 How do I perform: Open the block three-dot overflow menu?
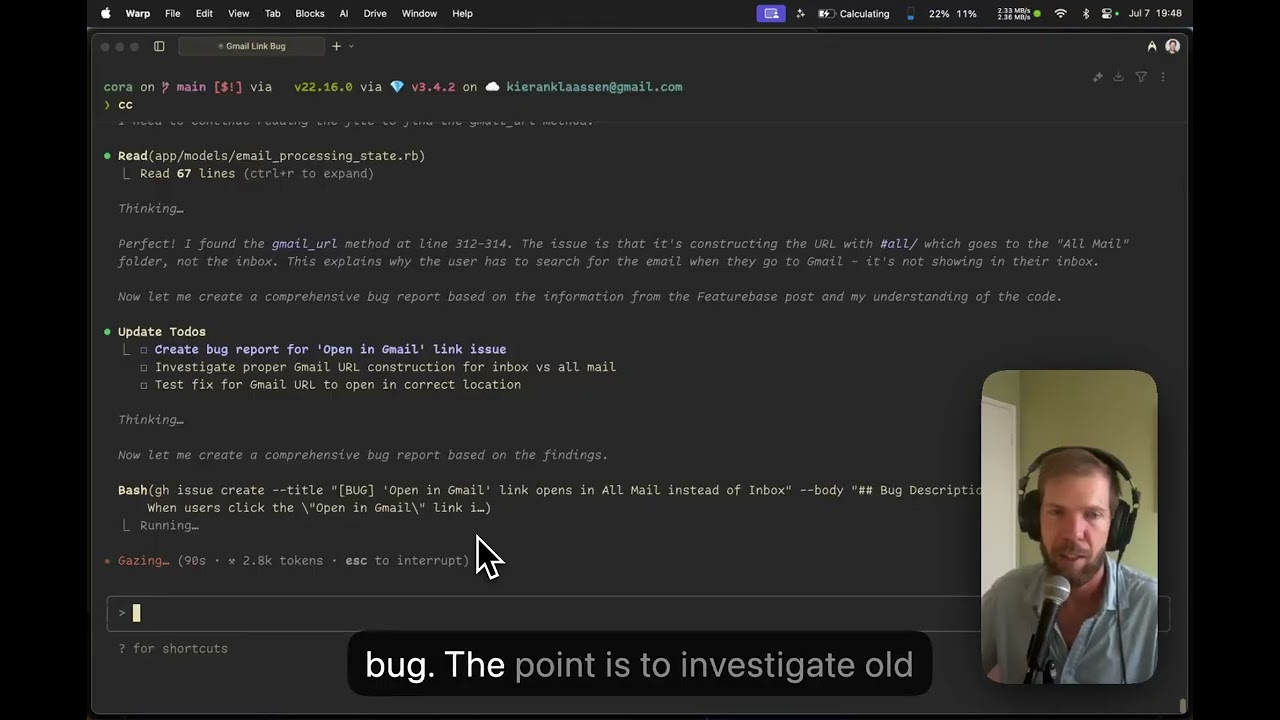point(1162,77)
